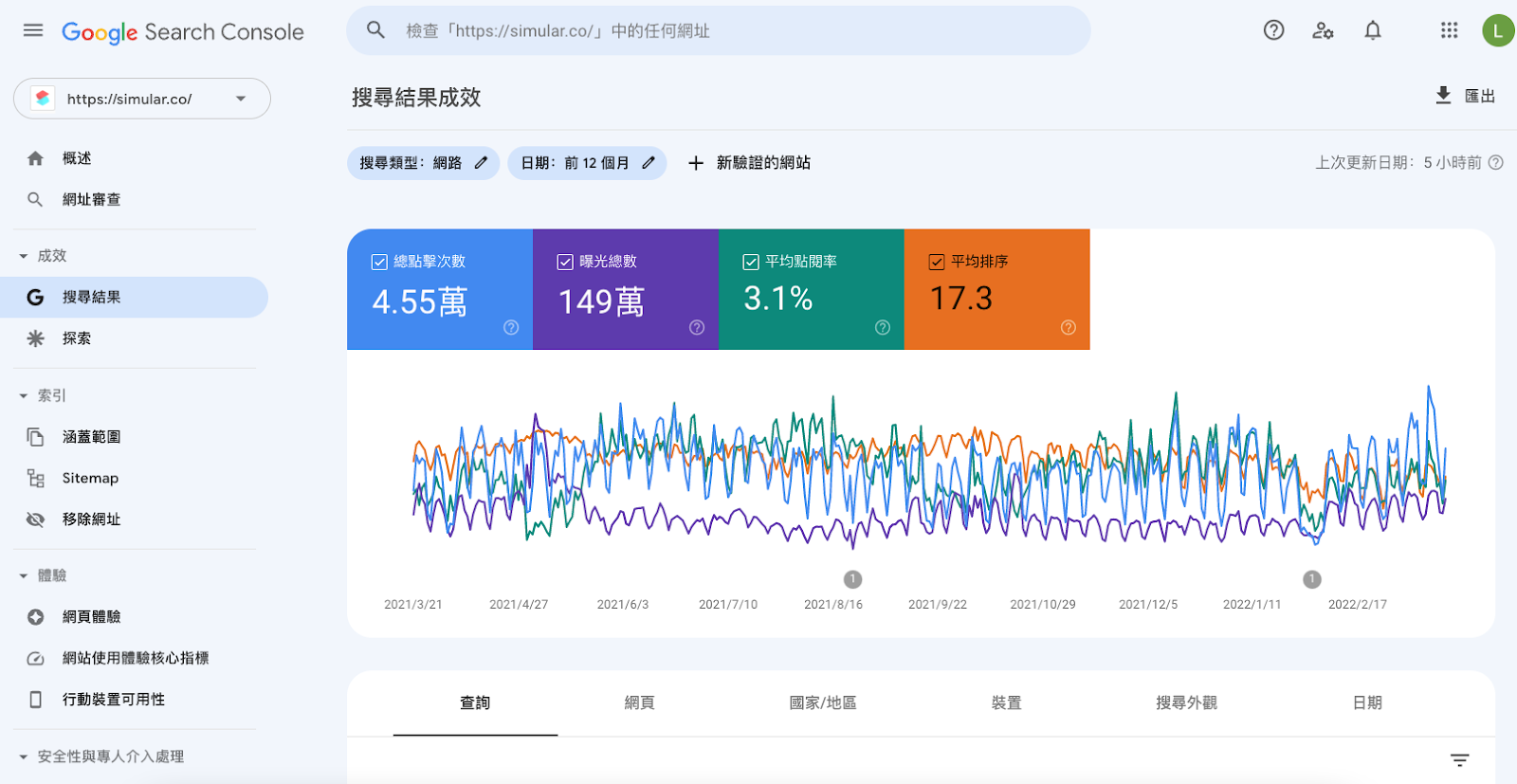This screenshot has height=784, width=1517.
Task: Click help icon on 平均排序 card
Action: tap(1069, 327)
